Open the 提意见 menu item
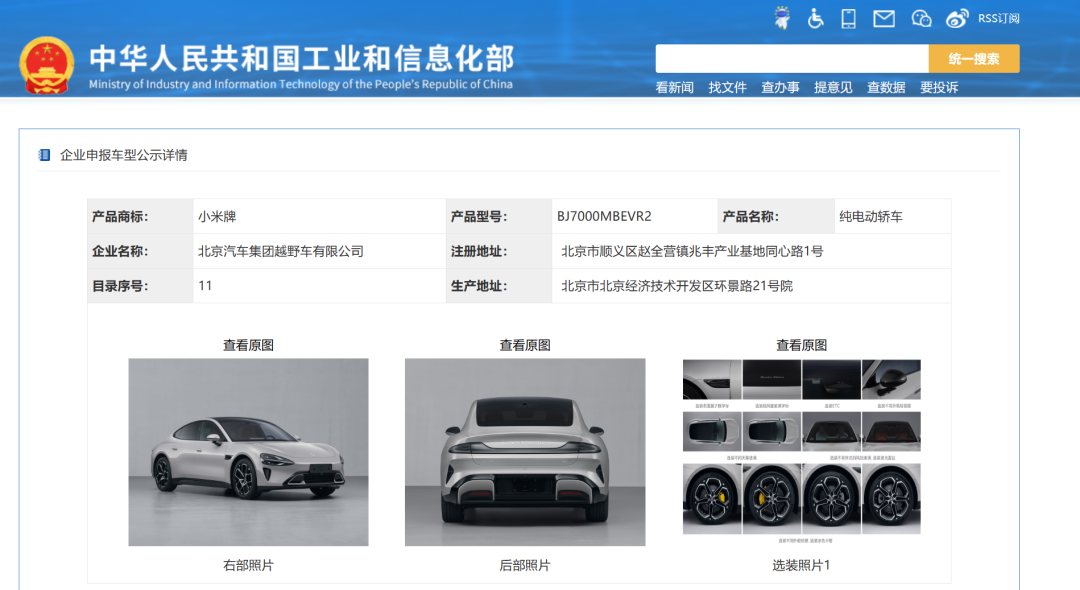Screen dimensions: 1080x590 pyautogui.click(x=834, y=87)
